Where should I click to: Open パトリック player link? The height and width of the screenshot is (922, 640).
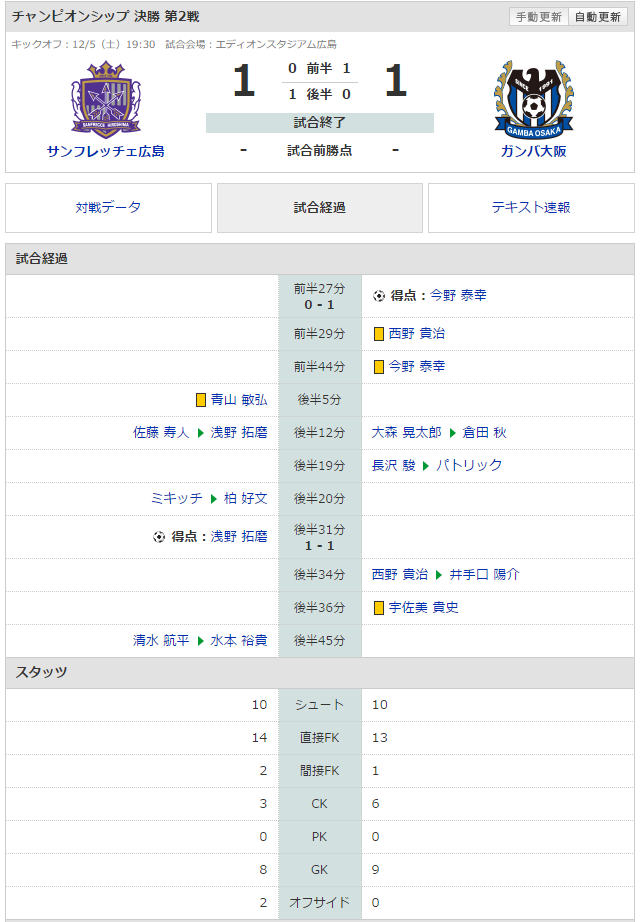(469, 465)
